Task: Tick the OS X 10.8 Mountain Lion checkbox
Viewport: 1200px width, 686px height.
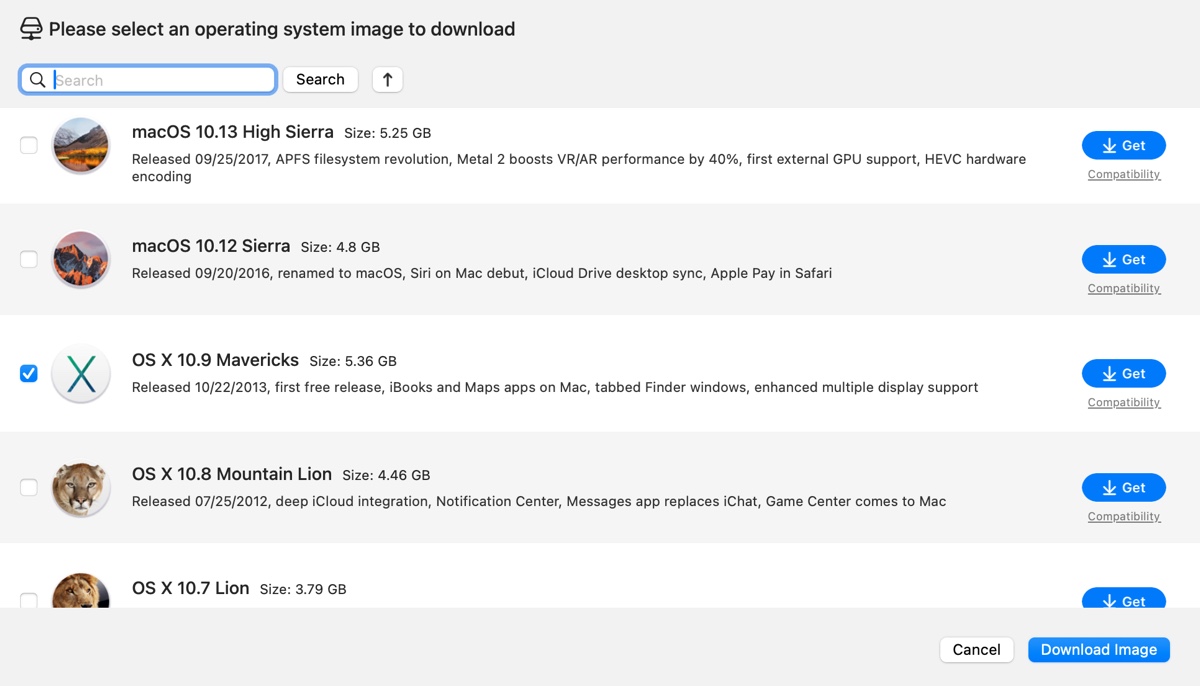Action: point(29,488)
